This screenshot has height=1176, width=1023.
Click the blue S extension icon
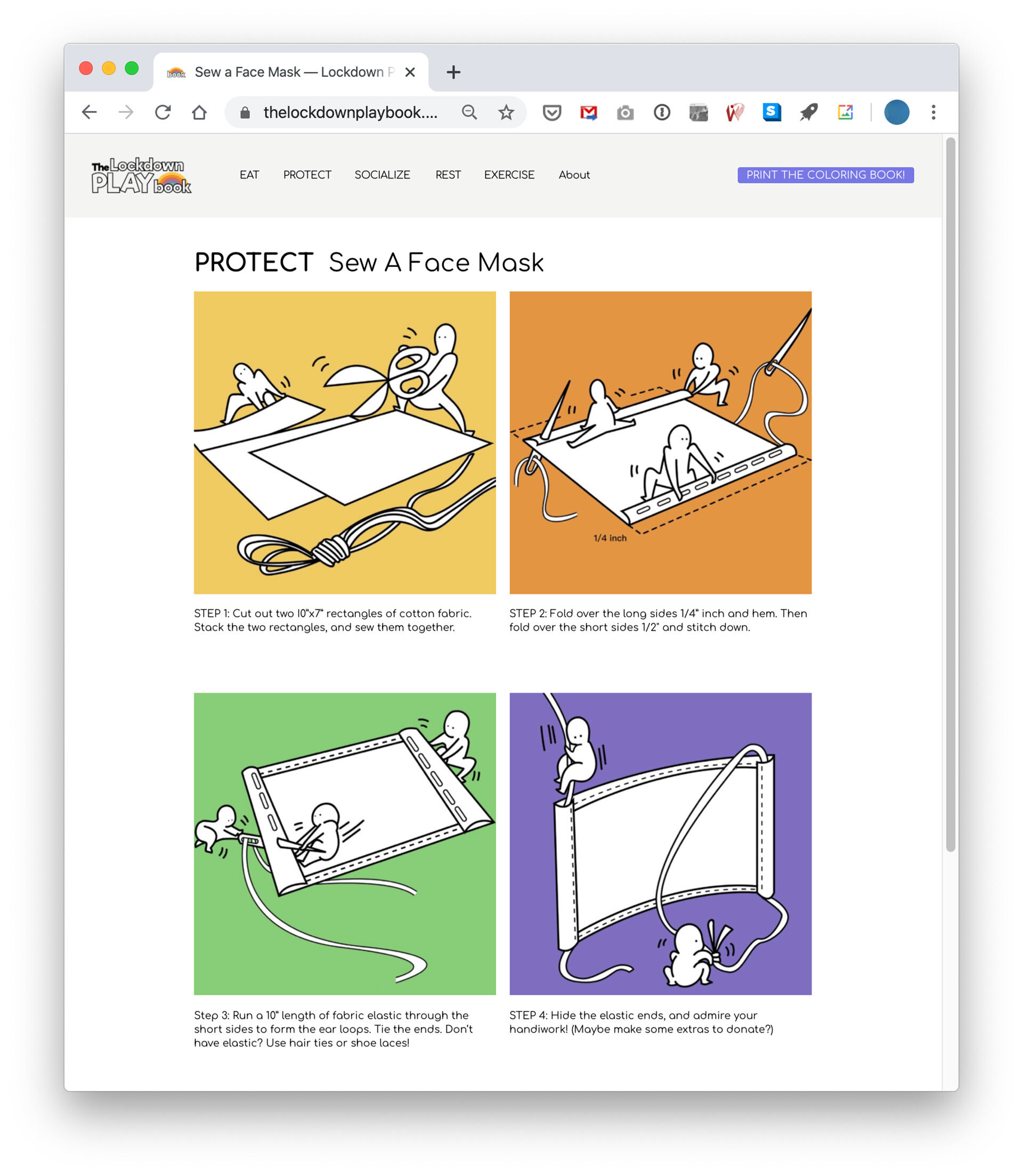pyautogui.click(x=772, y=112)
